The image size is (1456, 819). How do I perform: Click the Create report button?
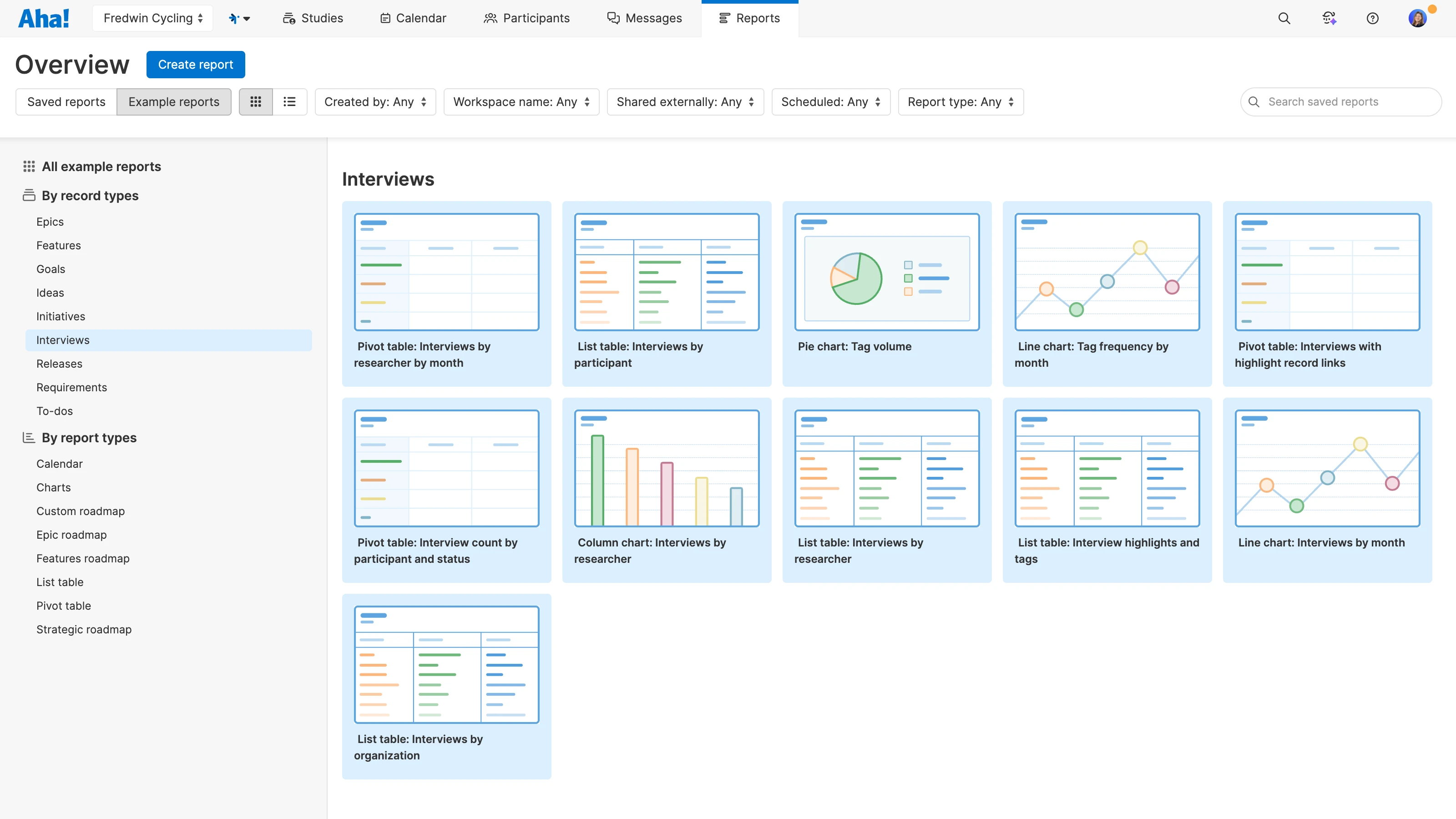tap(196, 65)
